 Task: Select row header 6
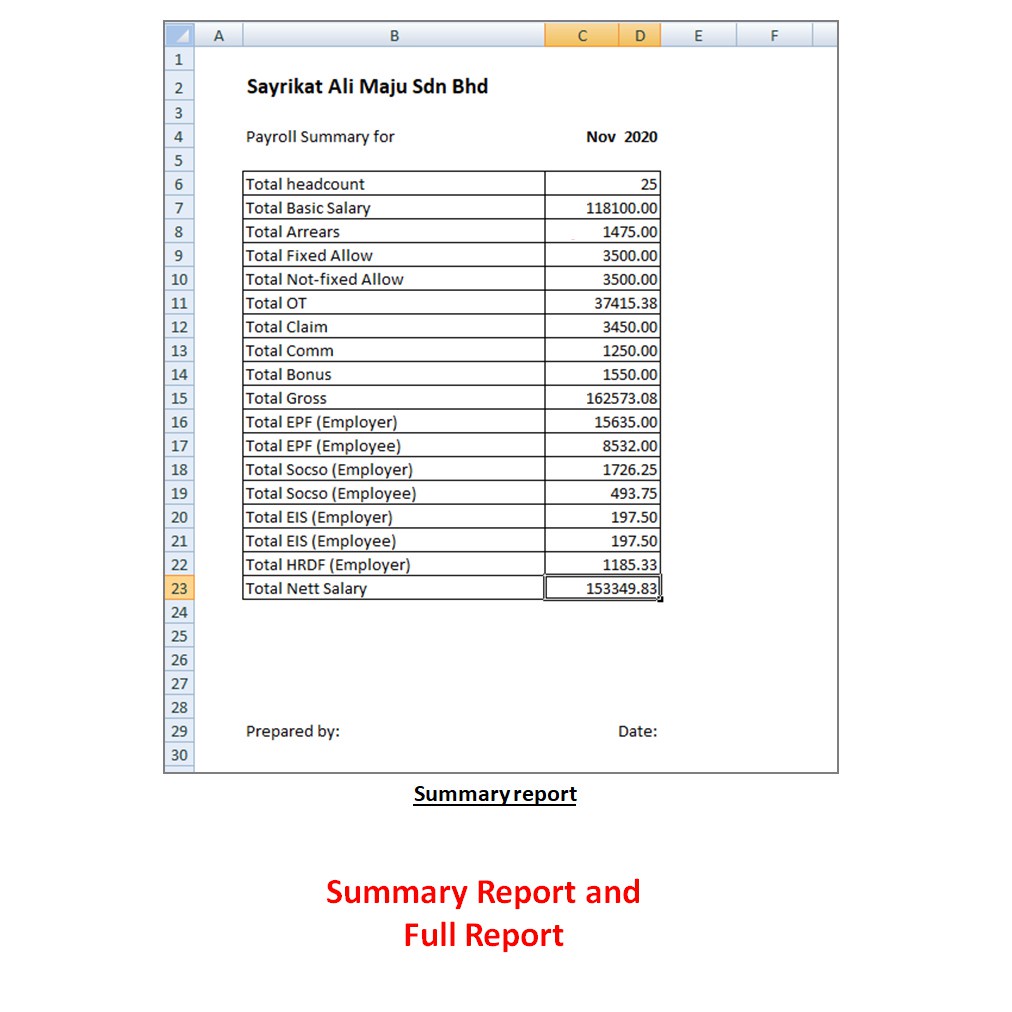(178, 184)
